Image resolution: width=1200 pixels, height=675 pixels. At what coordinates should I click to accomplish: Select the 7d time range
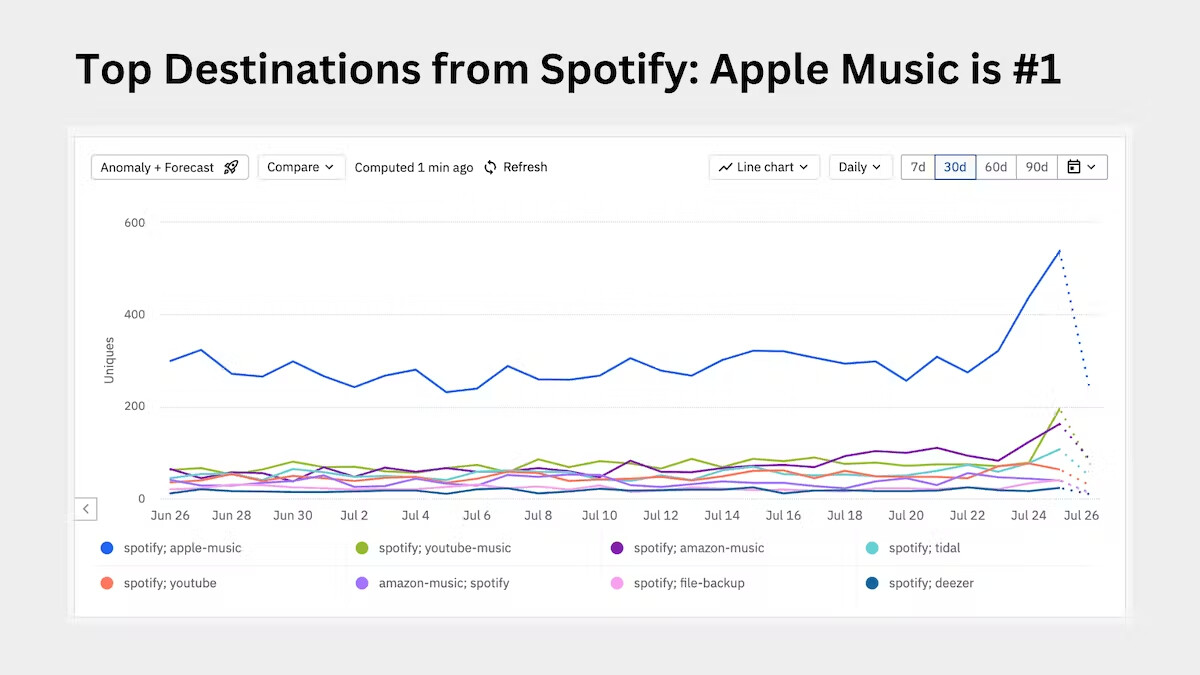(x=918, y=167)
